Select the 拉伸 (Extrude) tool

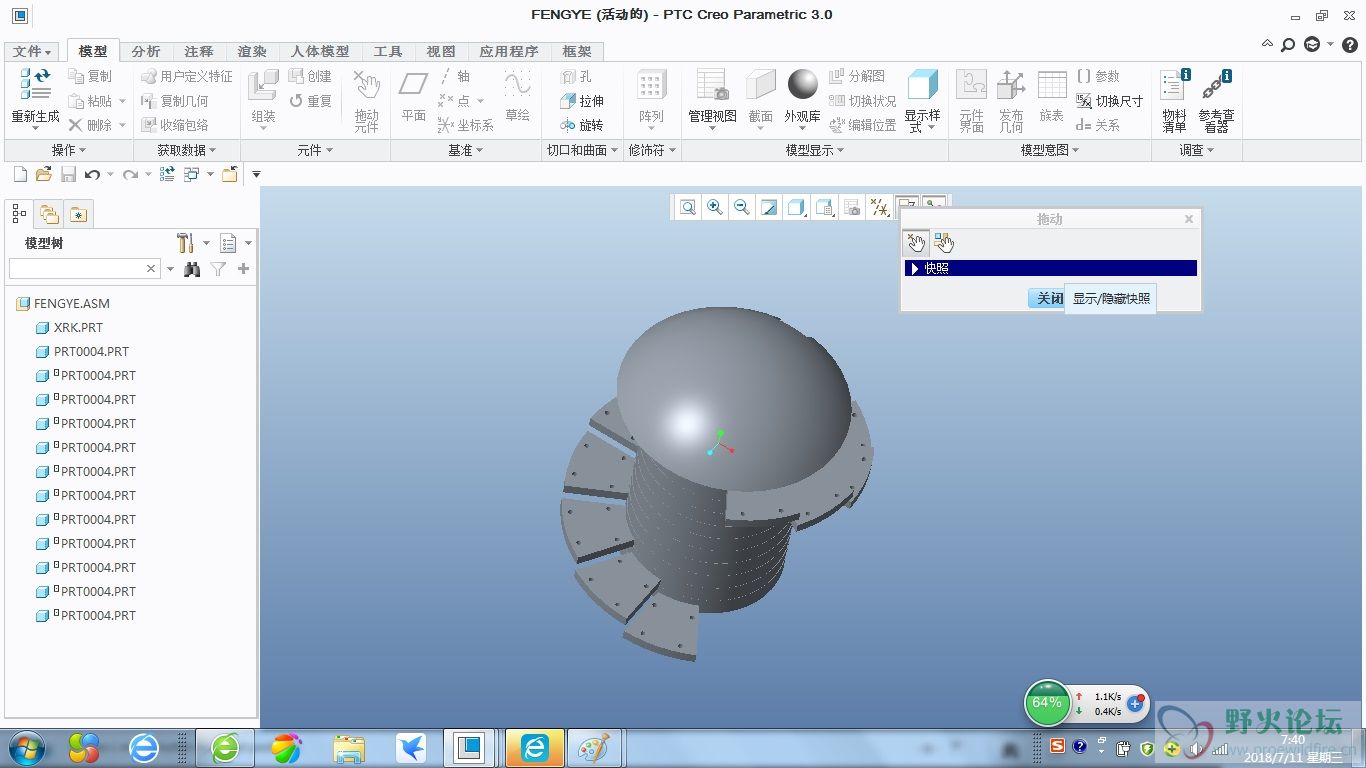581,101
